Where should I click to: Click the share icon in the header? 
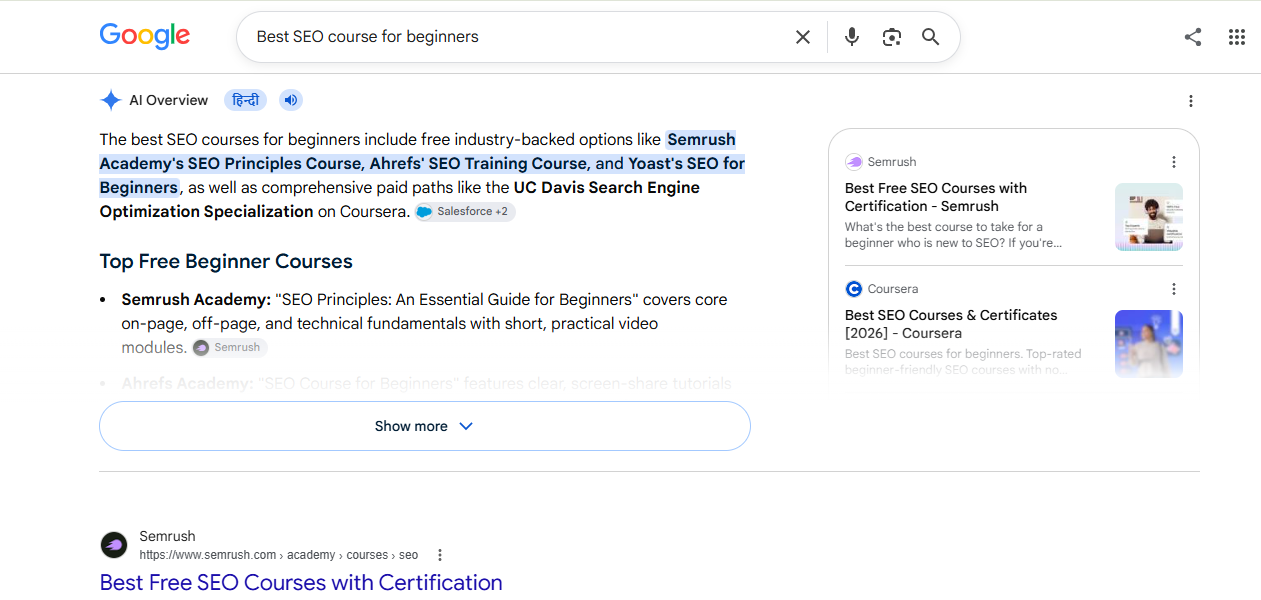coord(1193,37)
